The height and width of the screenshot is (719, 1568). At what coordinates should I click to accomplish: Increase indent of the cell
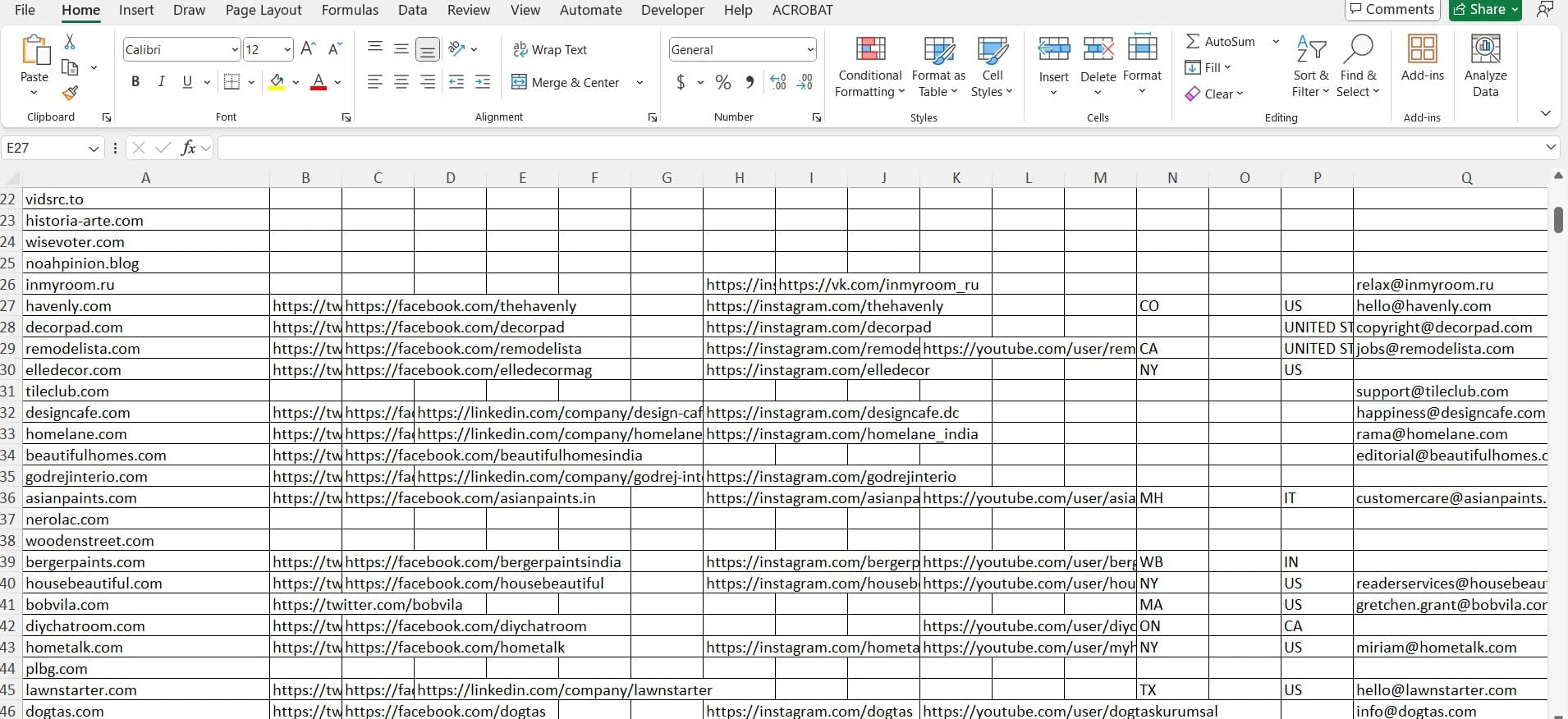click(x=483, y=82)
